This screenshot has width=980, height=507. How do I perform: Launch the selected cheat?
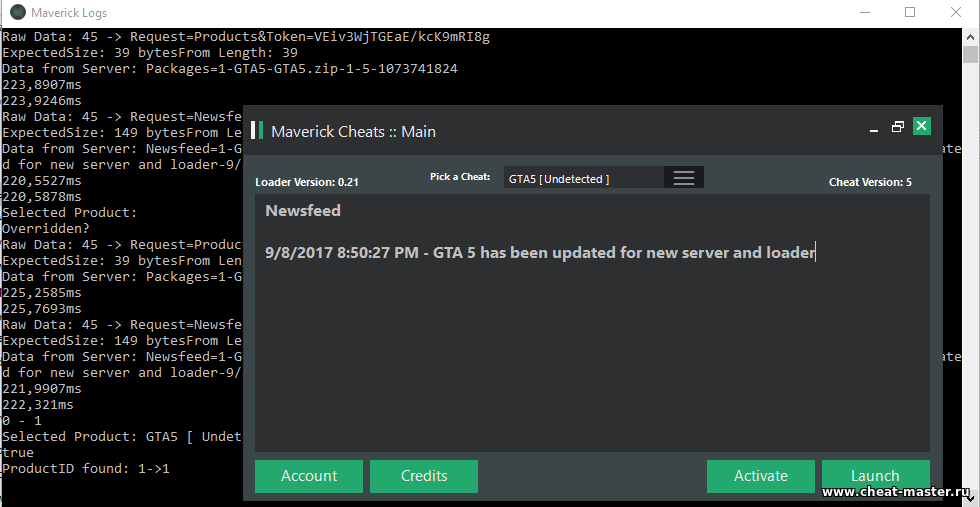coord(875,476)
